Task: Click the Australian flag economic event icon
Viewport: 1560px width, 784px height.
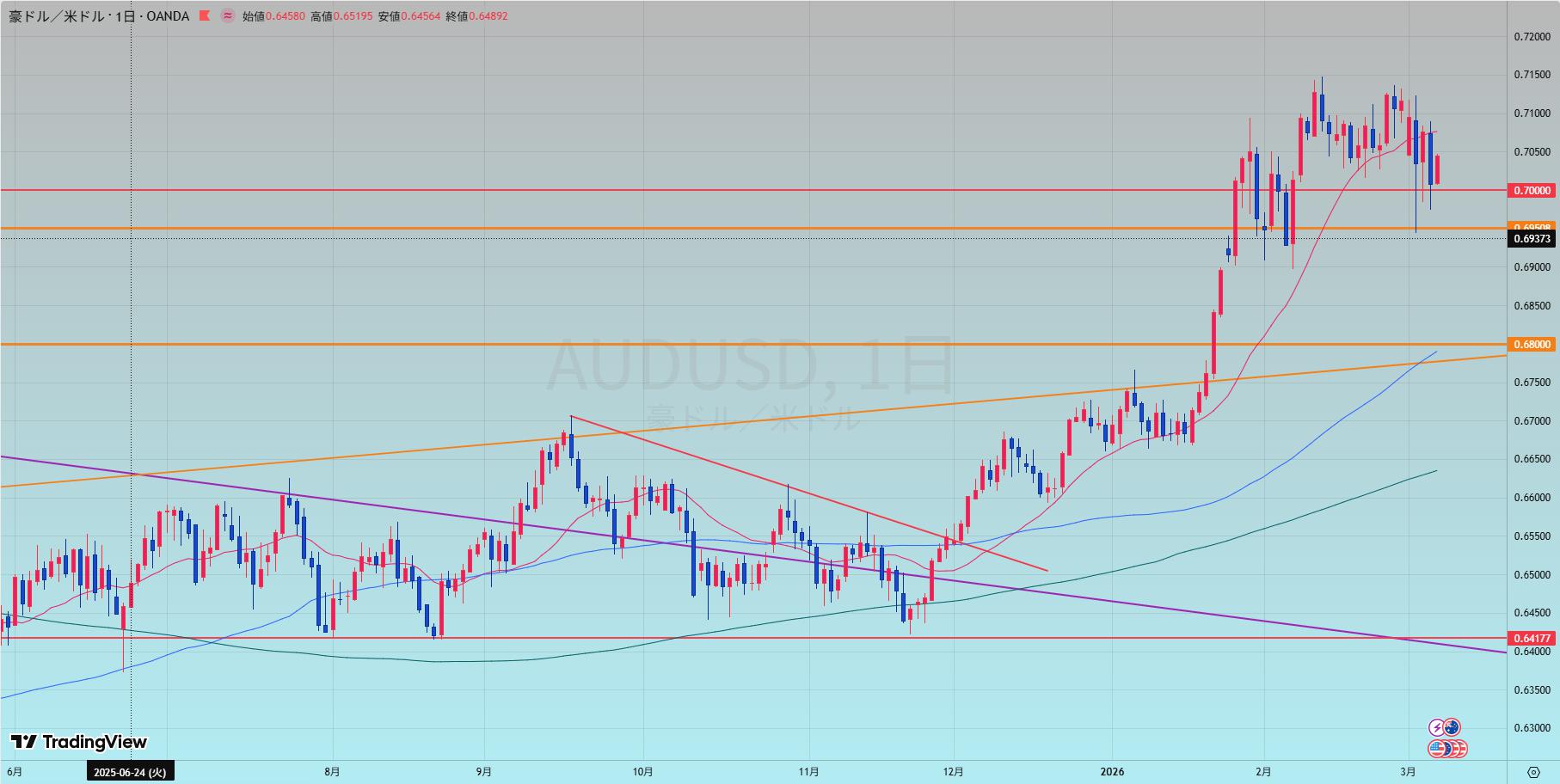Action: 1452,728
